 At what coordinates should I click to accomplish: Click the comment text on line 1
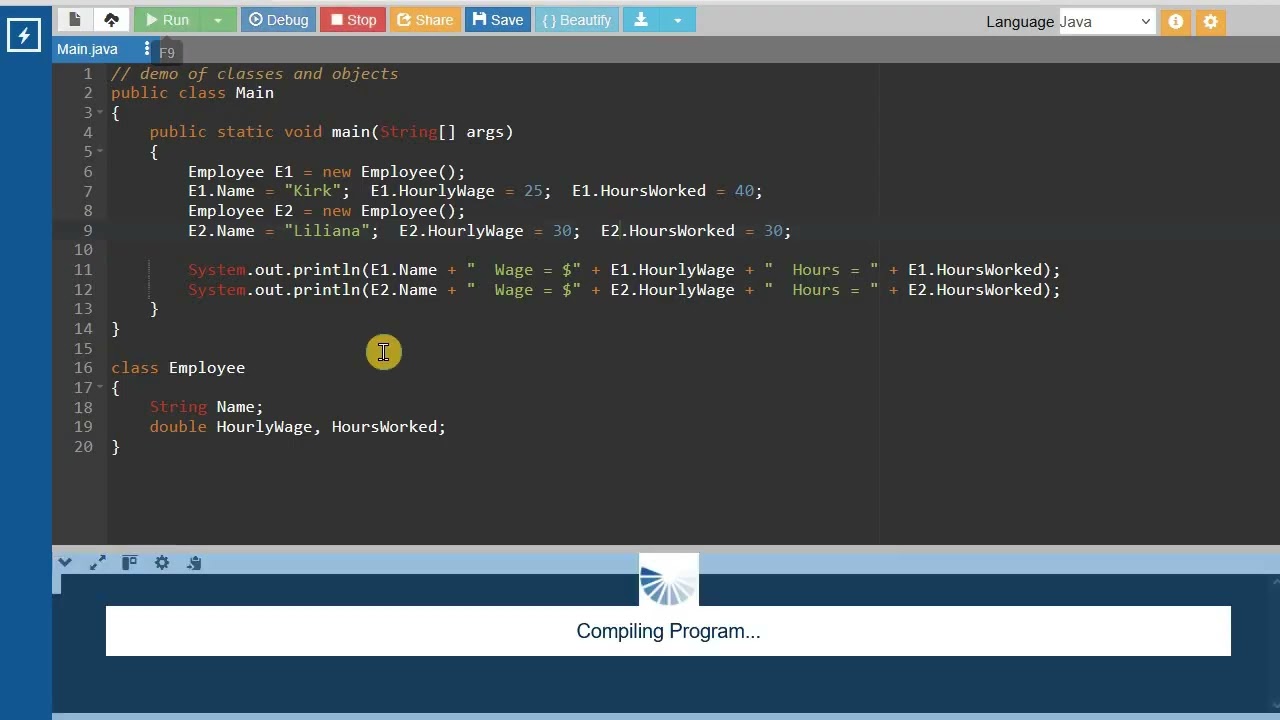coord(255,74)
